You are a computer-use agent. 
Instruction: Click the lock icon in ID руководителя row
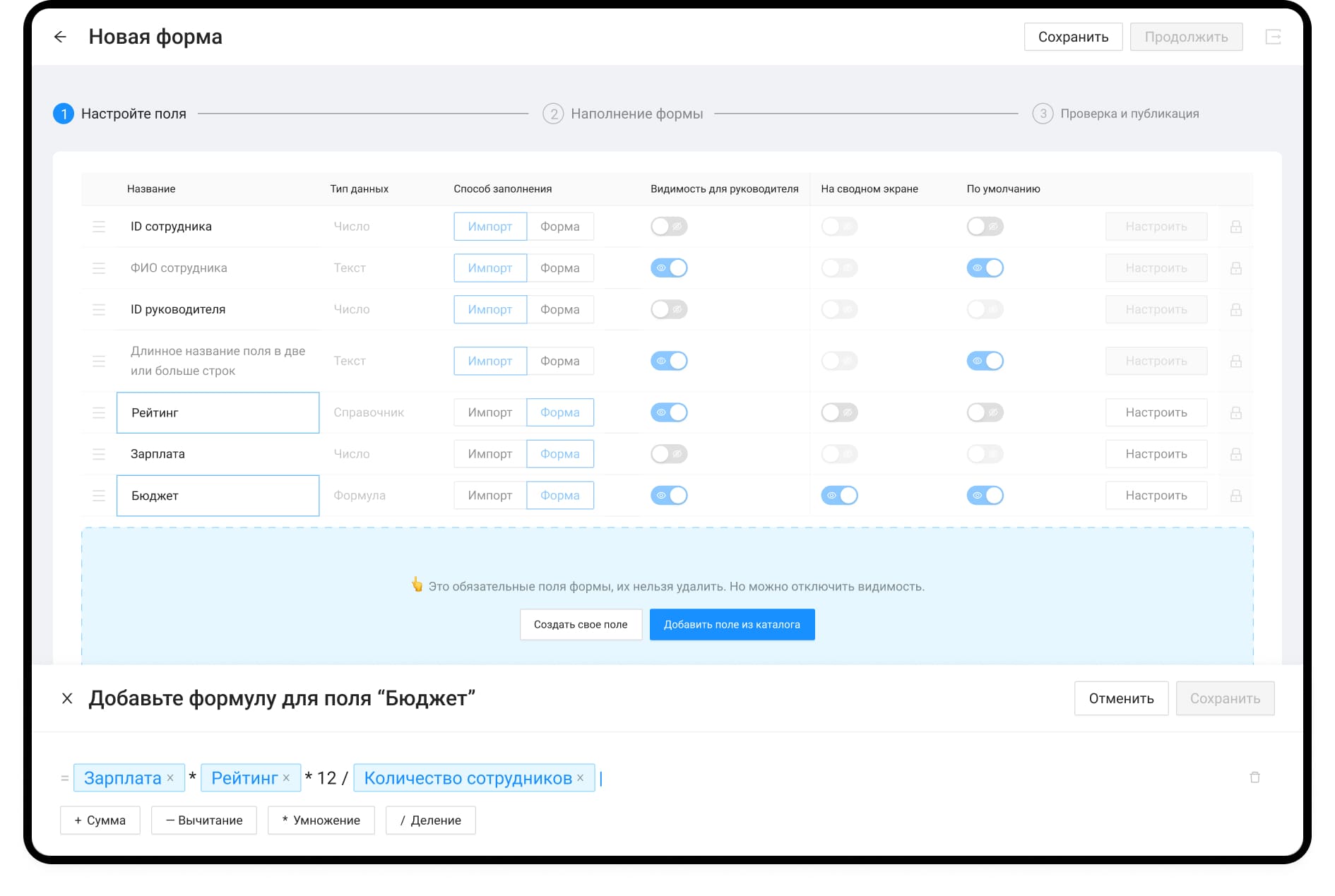tap(1236, 309)
